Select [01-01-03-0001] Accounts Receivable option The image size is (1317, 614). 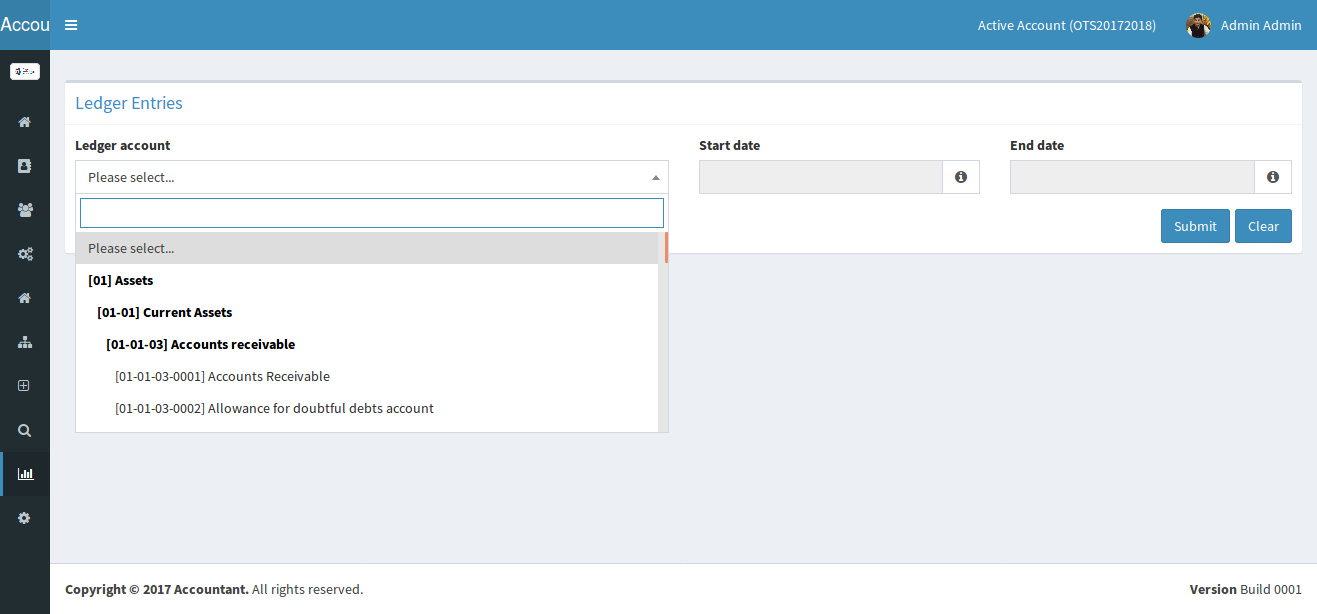367,377
